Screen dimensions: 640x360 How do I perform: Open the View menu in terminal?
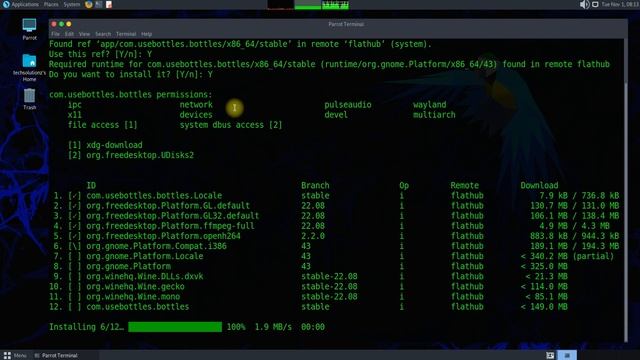click(84, 34)
